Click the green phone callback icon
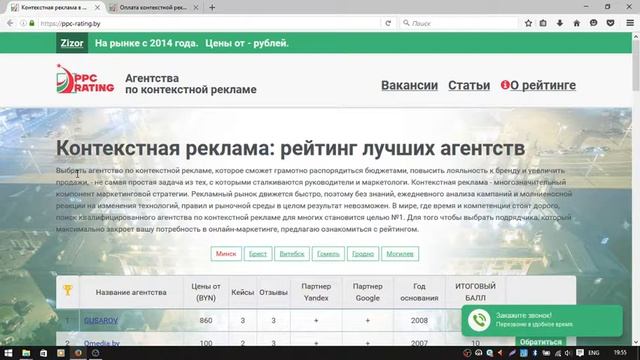The height and width of the screenshot is (360, 640). click(479, 320)
